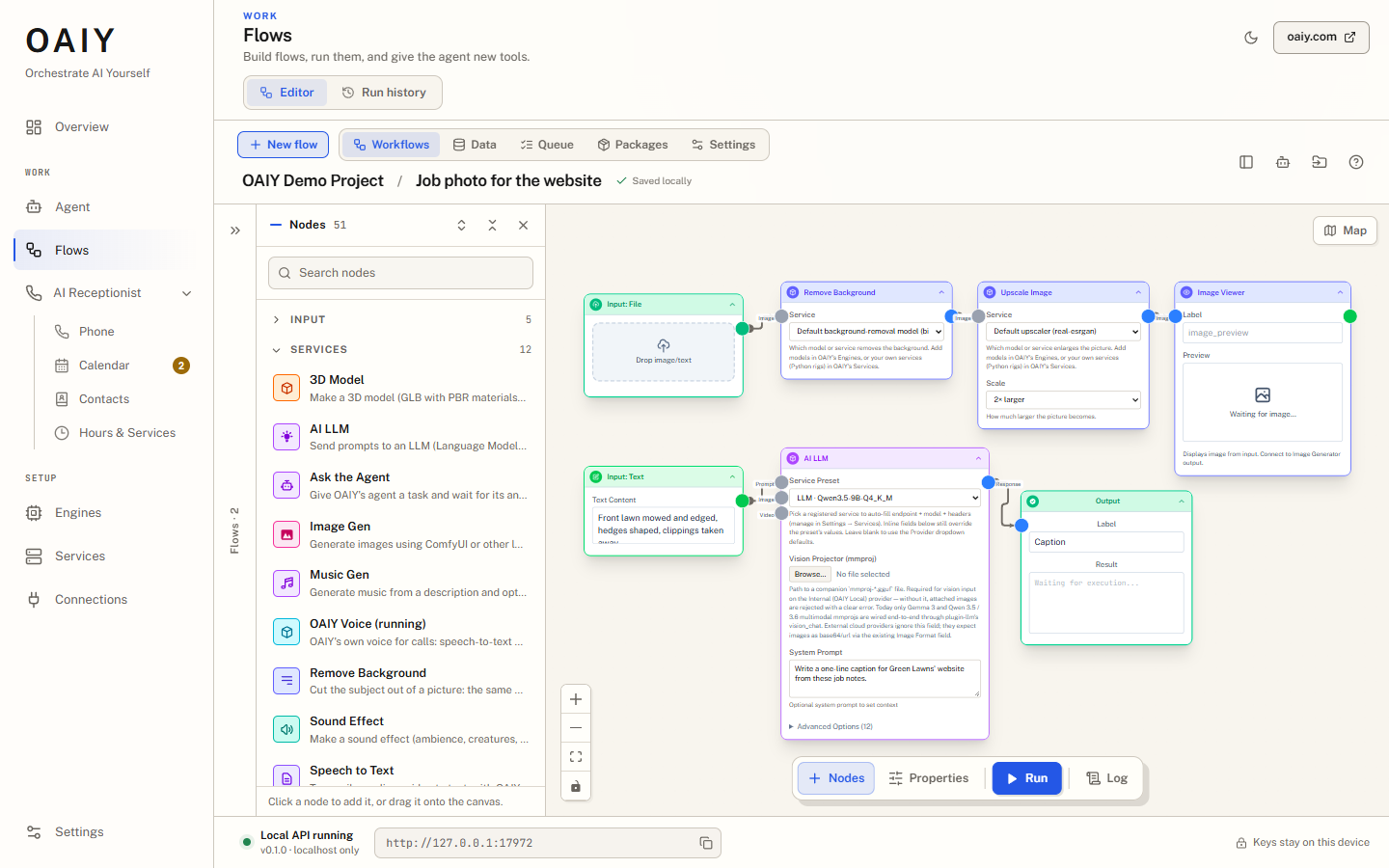Zoom out on the canvas
This screenshot has width=1389, height=868.
(x=576, y=728)
